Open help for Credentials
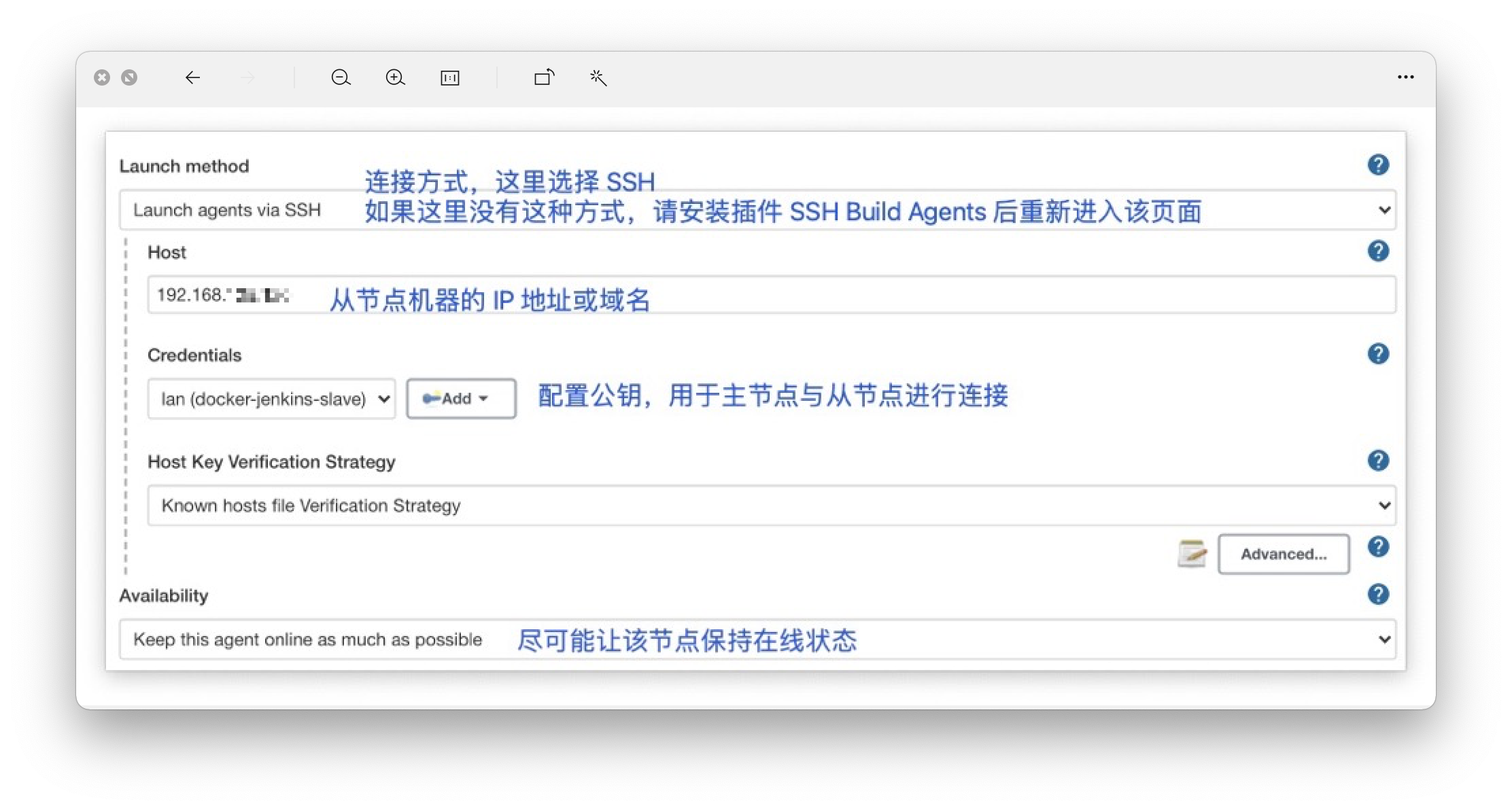Image resolution: width=1512 pixels, height=810 pixels. tap(1378, 353)
